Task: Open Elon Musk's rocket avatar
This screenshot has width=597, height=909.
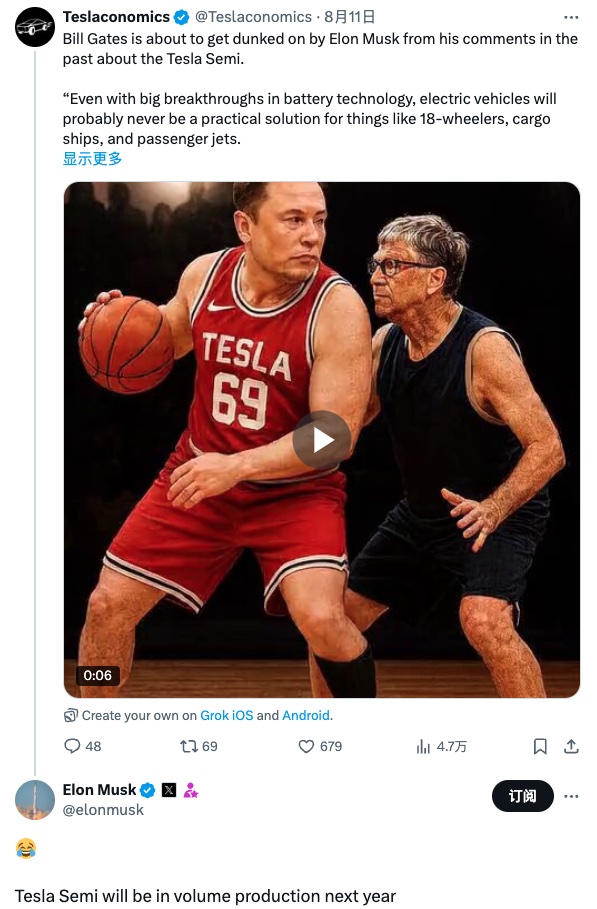Action: pyautogui.click(x=35, y=800)
